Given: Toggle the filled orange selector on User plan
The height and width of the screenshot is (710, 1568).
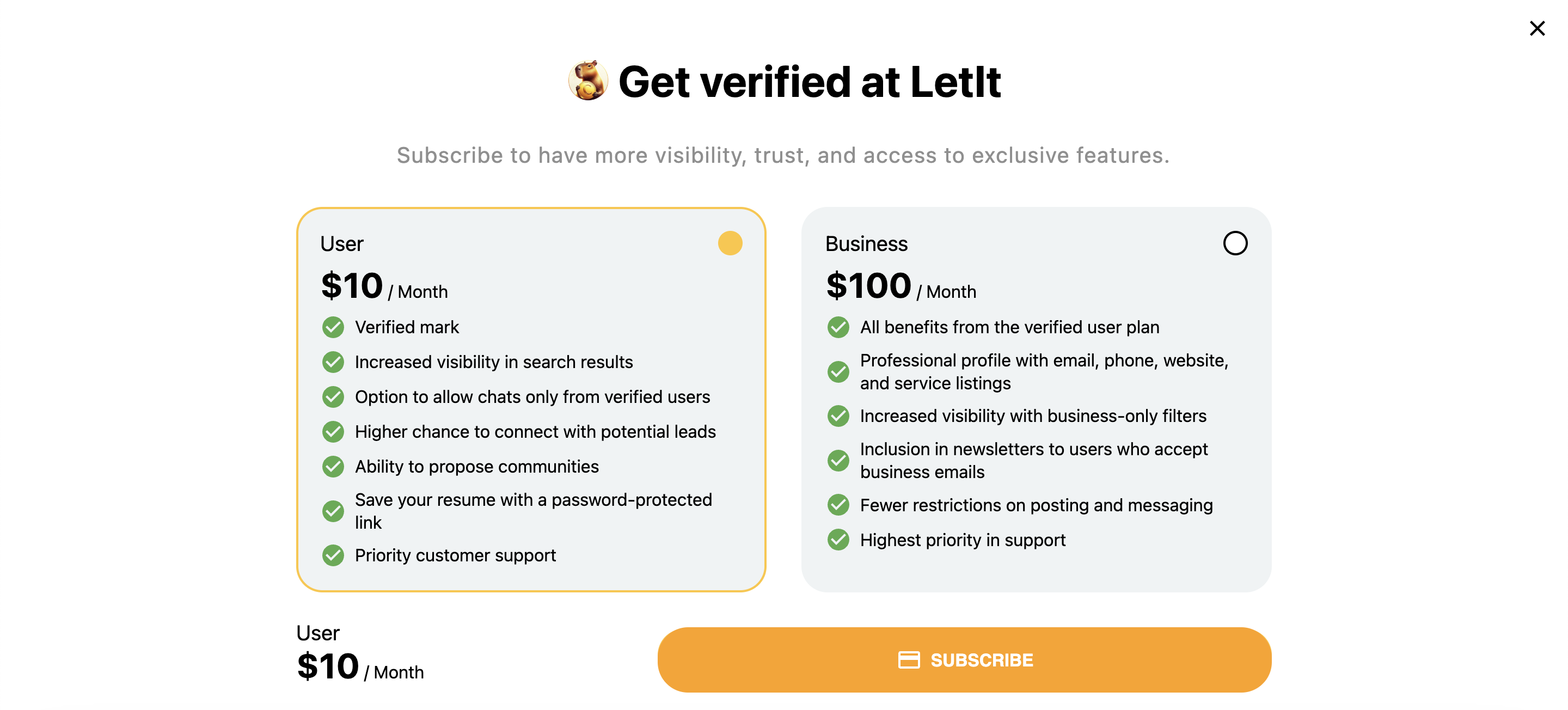Looking at the screenshot, I should pyautogui.click(x=730, y=243).
